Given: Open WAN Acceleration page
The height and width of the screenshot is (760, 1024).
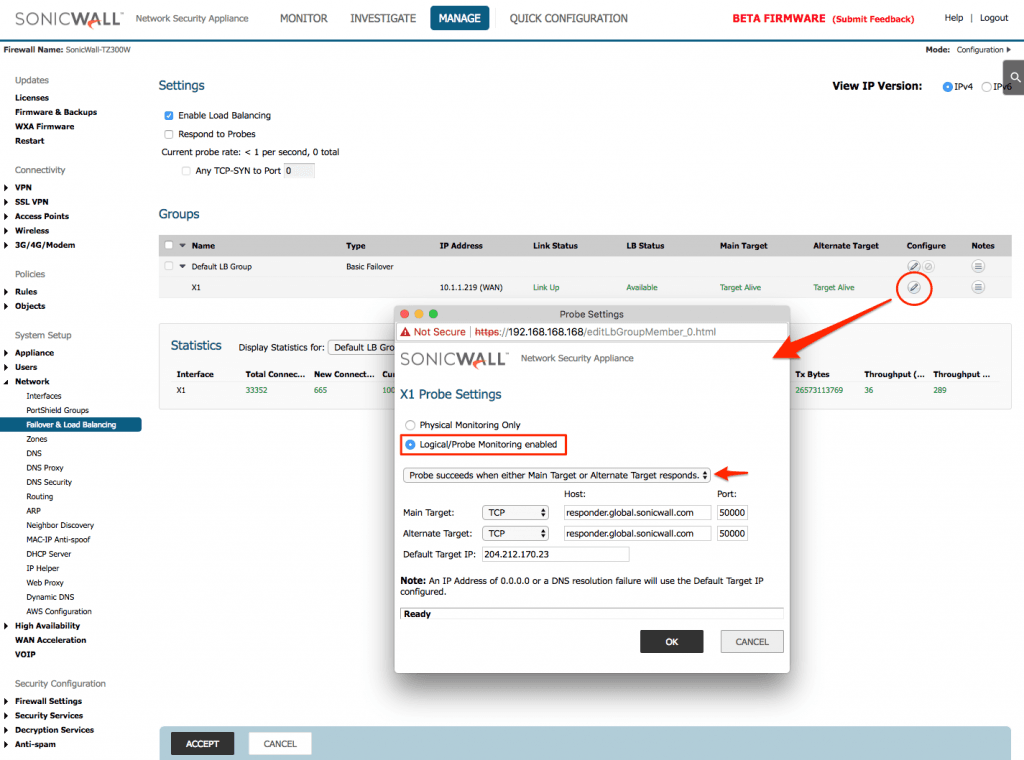Looking at the screenshot, I should point(50,640).
